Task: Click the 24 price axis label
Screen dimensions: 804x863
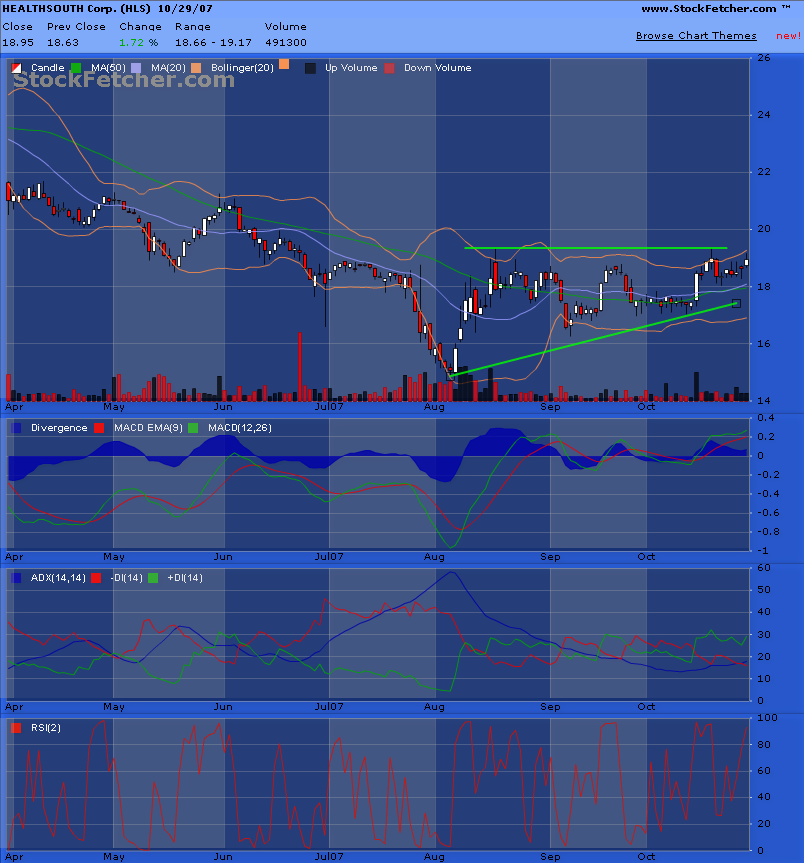Action: coord(763,115)
